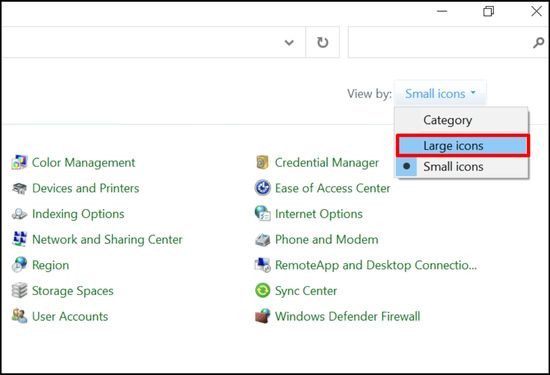Open the RemoteApp and Desktop Connections icon
This screenshot has width=550, height=375.
click(x=262, y=265)
